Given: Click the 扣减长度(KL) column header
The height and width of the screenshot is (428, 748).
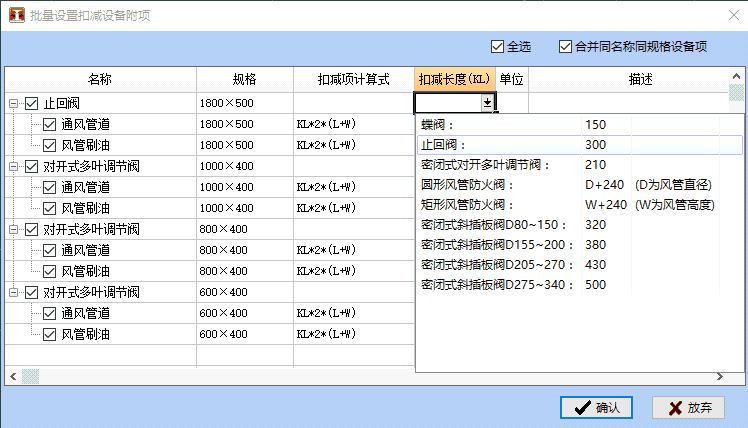Looking at the screenshot, I should [455, 79].
